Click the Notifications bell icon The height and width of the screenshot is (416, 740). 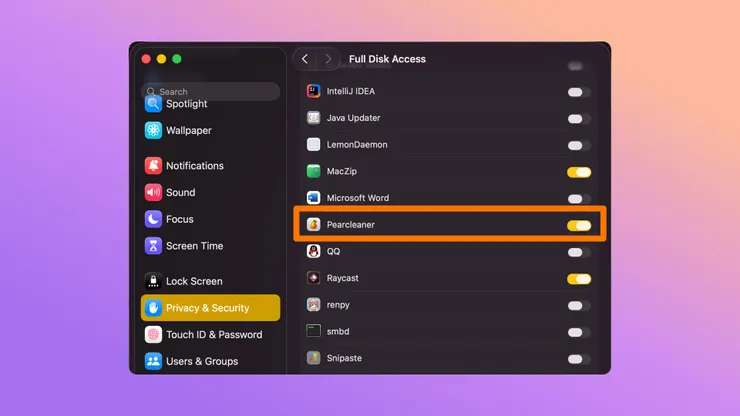point(153,166)
